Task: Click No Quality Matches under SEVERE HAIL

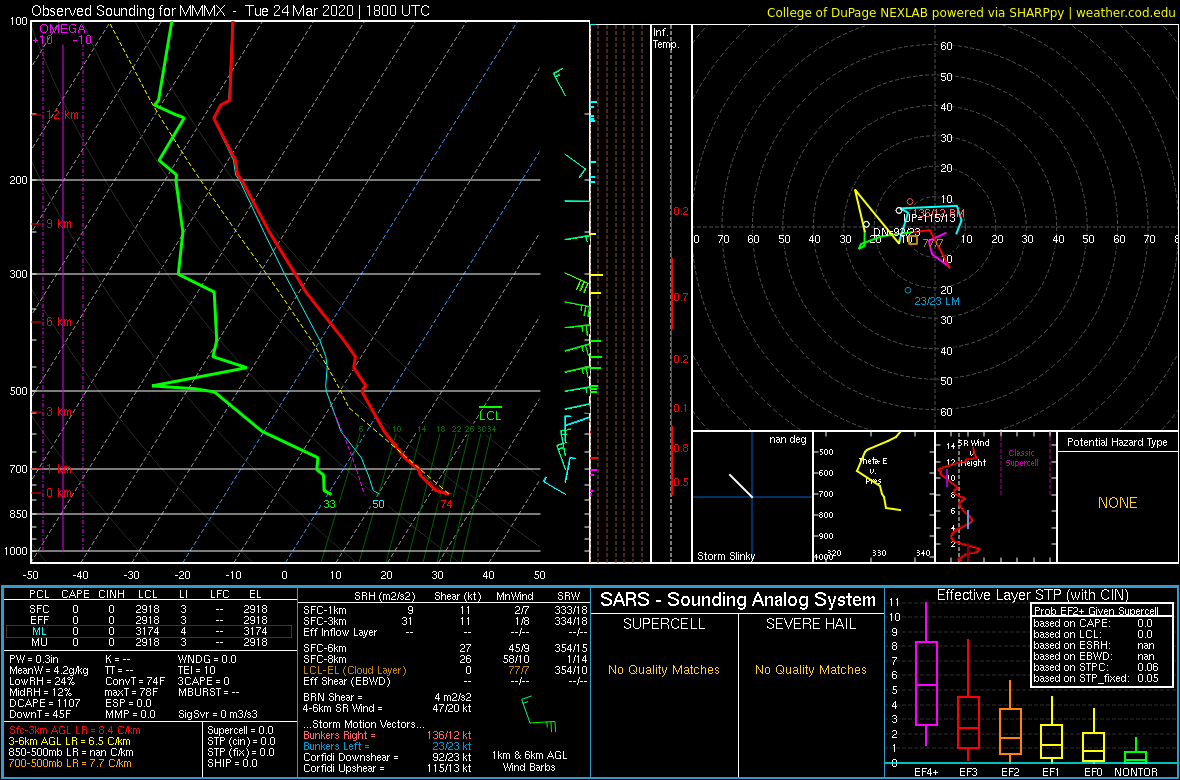Action: [x=810, y=670]
